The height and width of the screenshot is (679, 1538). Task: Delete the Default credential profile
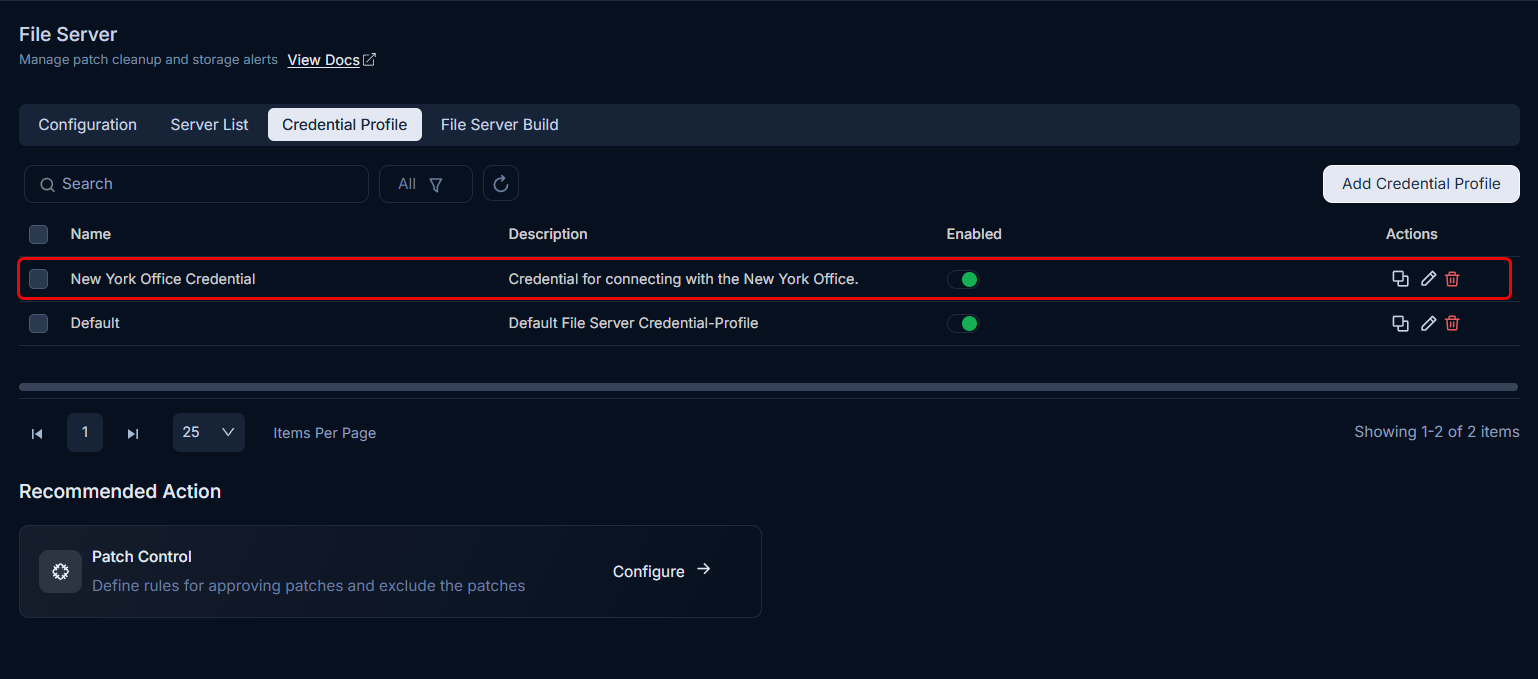coord(1452,323)
